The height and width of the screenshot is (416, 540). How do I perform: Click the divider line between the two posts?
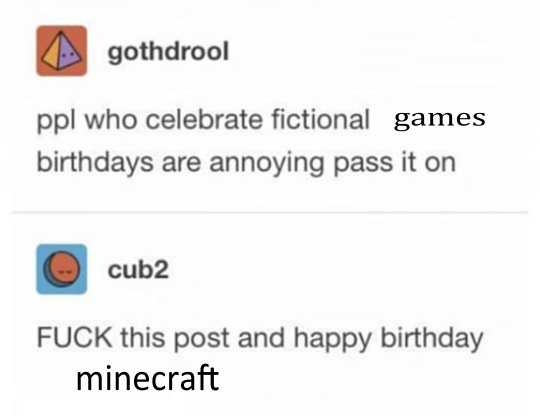pos(270,212)
